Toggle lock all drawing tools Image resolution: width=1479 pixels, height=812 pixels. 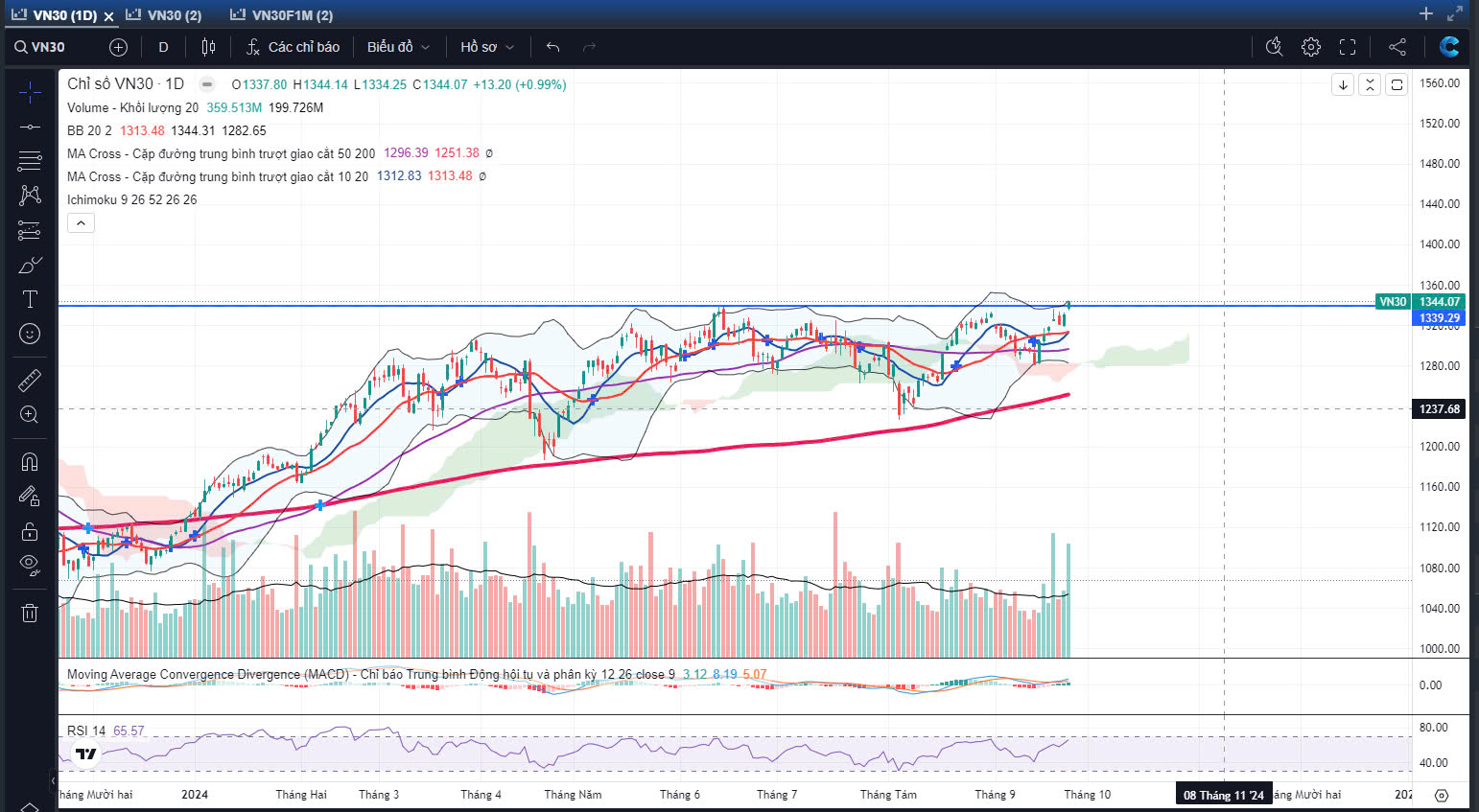tap(30, 531)
